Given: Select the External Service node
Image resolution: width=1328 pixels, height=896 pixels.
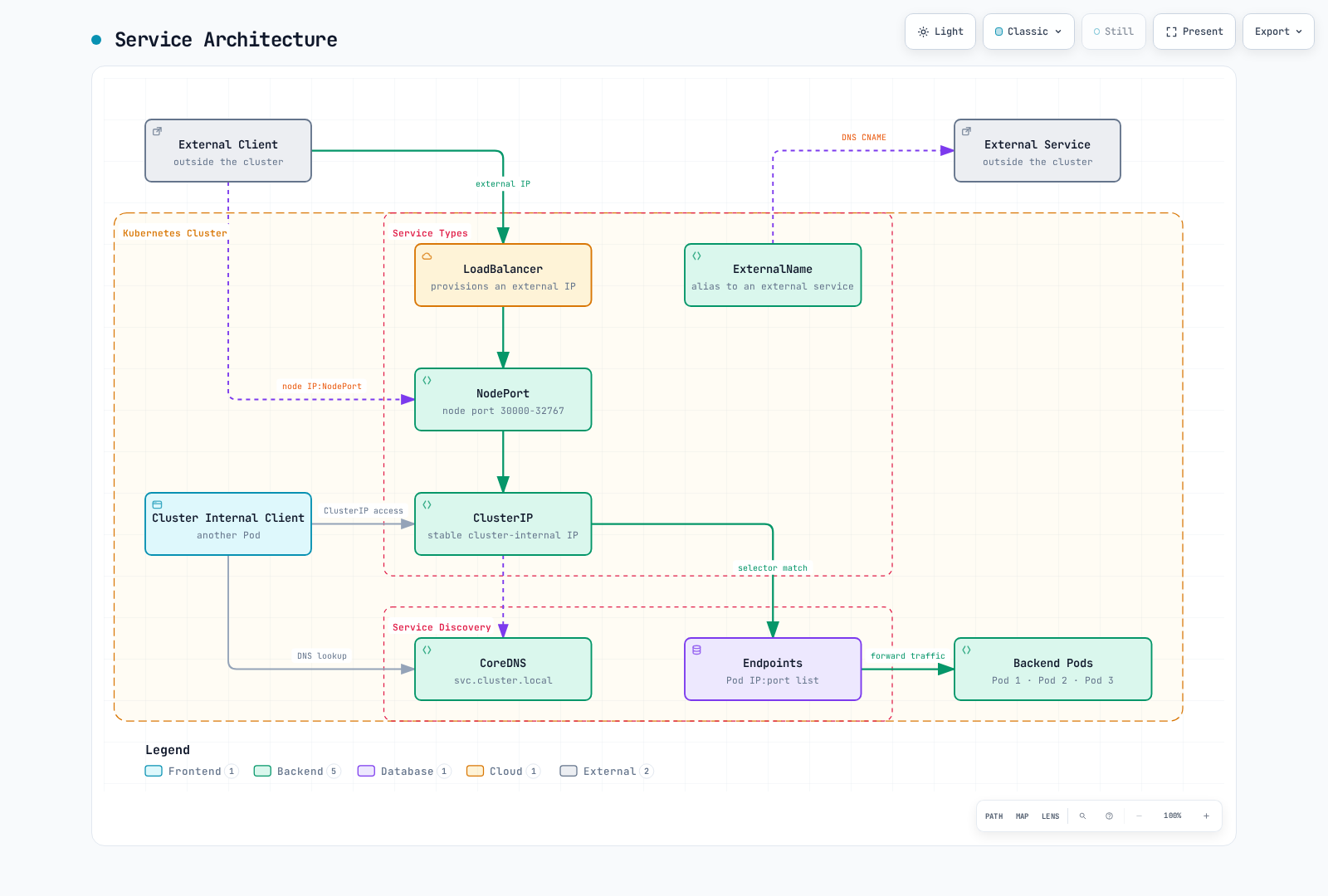Looking at the screenshot, I should (1037, 151).
